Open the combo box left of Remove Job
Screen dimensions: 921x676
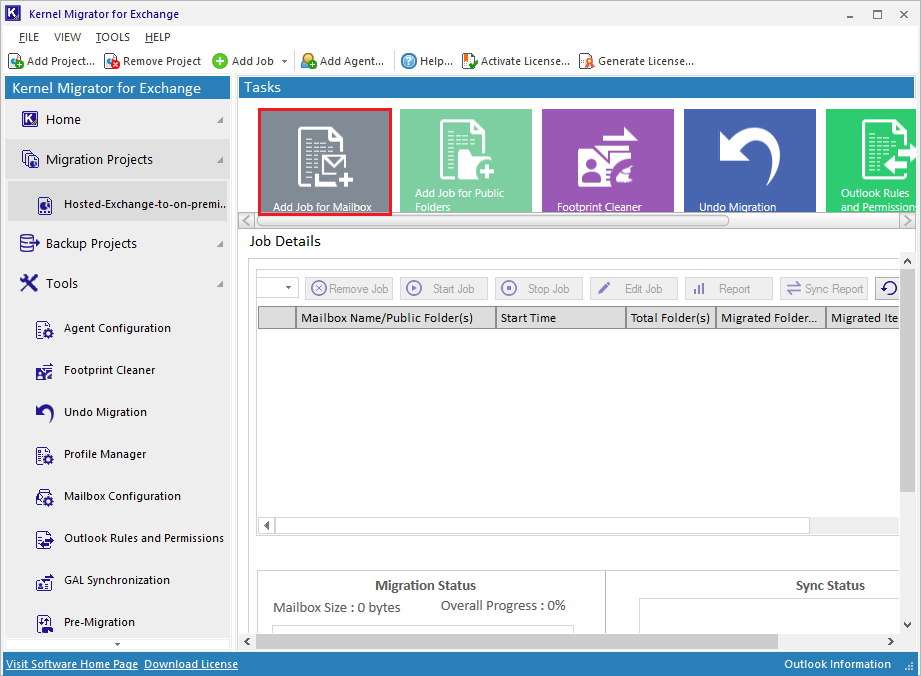278,288
